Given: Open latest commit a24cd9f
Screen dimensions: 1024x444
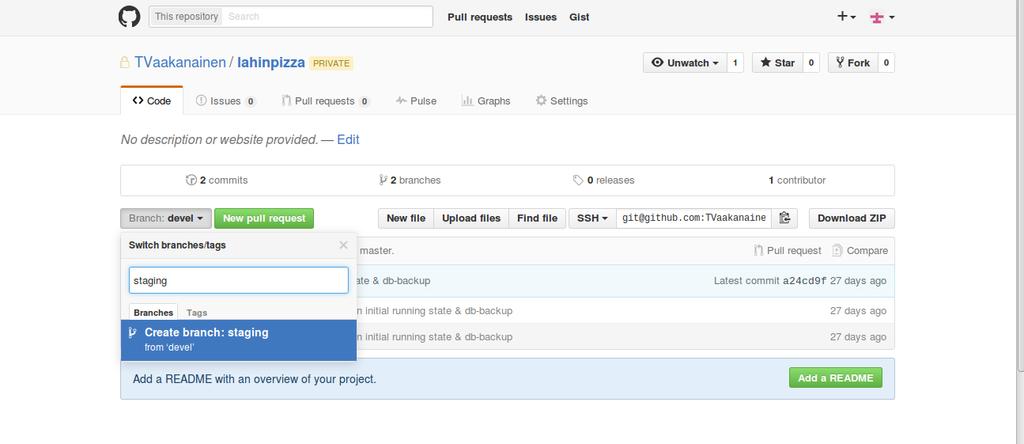Looking at the screenshot, I should (805, 281).
